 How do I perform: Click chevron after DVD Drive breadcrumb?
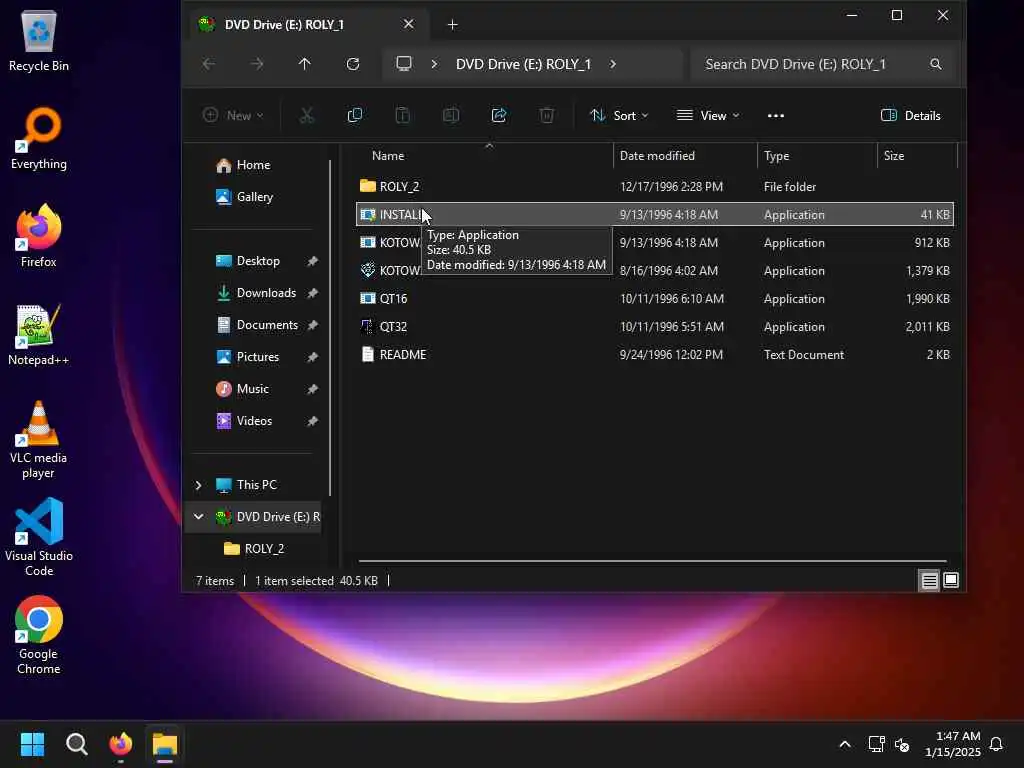click(x=613, y=64)
